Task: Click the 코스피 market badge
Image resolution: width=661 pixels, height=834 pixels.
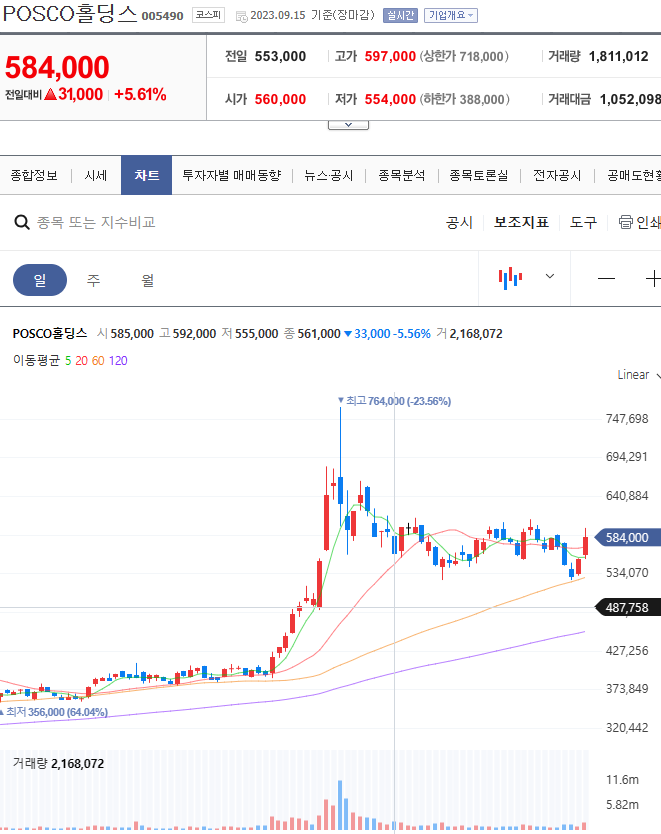Action: pos(208,15)
